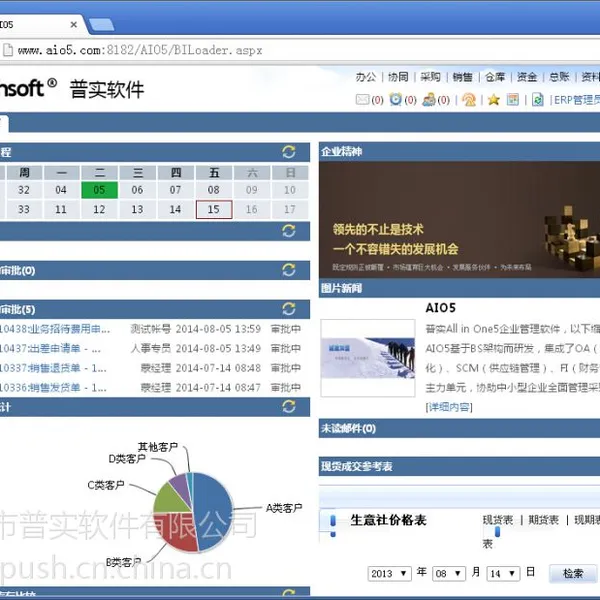The height and width of the screenshot is (600, 600).
Task: Open the 仓库 menu
Action: tap(495, 77)
